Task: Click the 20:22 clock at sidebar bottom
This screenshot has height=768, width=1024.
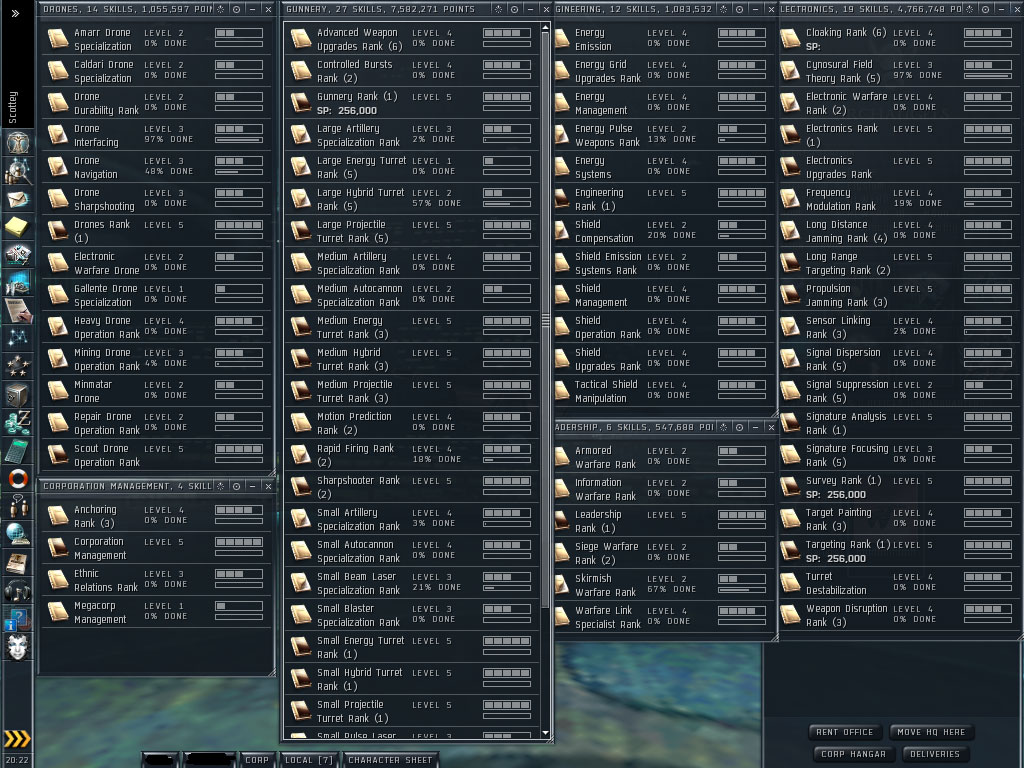Action: 18,760
